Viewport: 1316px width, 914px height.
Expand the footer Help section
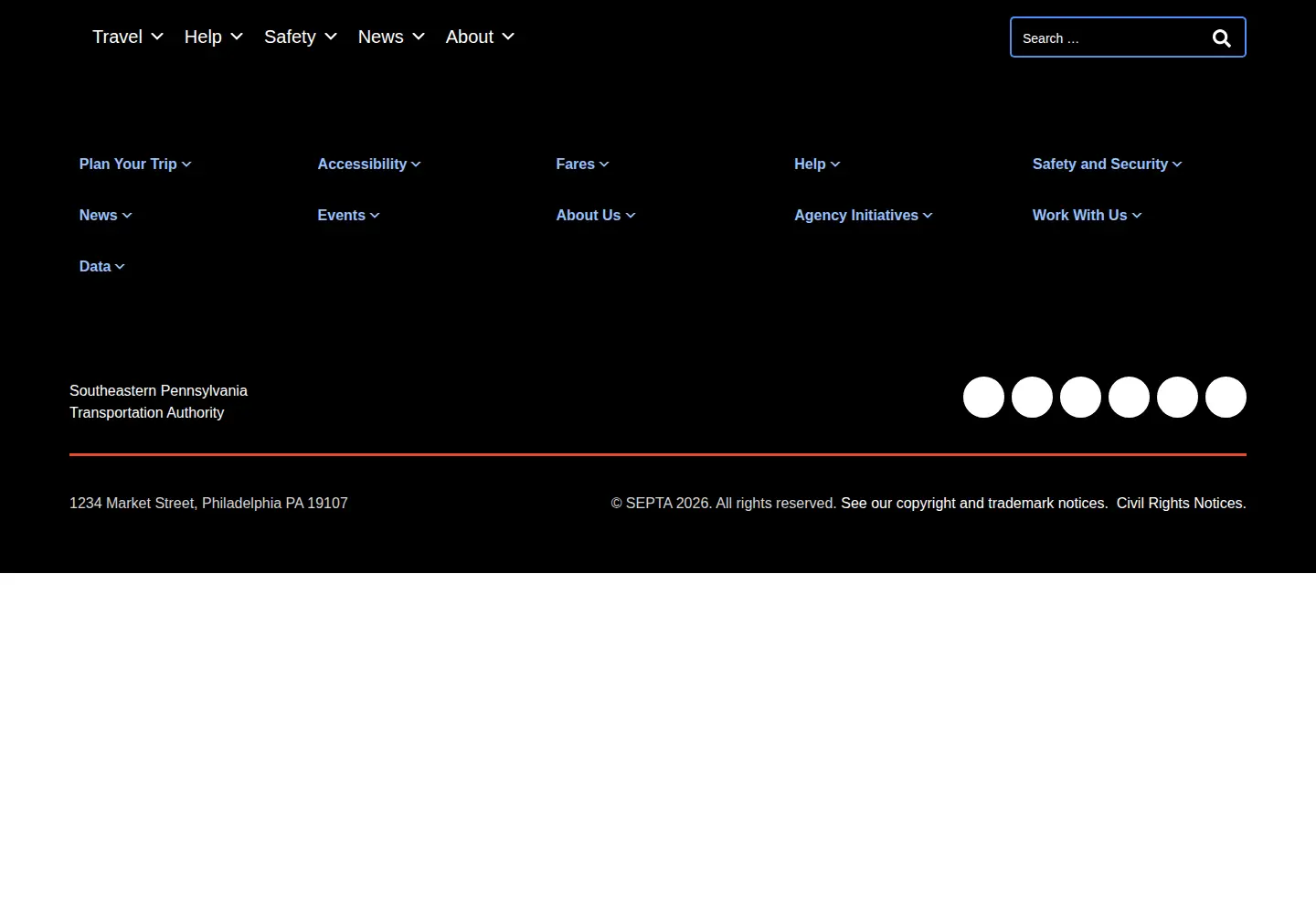point(817,165)
